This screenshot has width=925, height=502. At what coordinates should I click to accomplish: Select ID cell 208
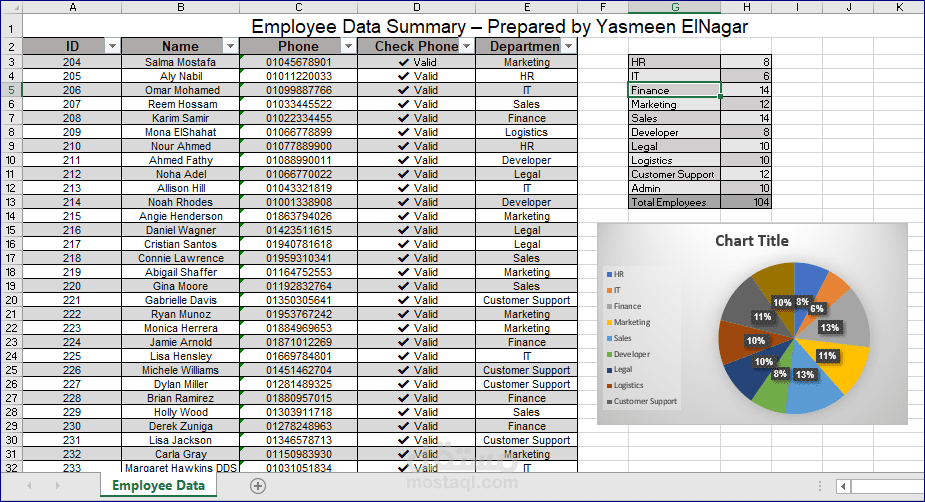[72, 118]
